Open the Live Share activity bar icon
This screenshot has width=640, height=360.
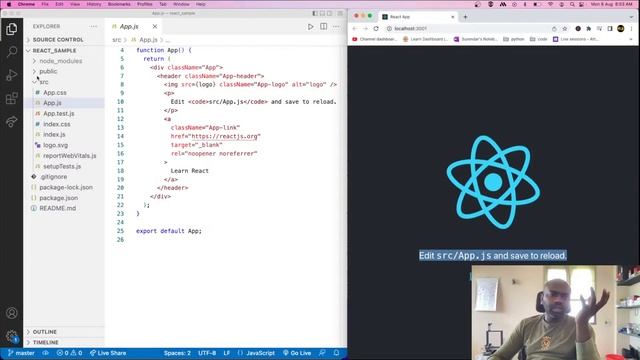11,122
